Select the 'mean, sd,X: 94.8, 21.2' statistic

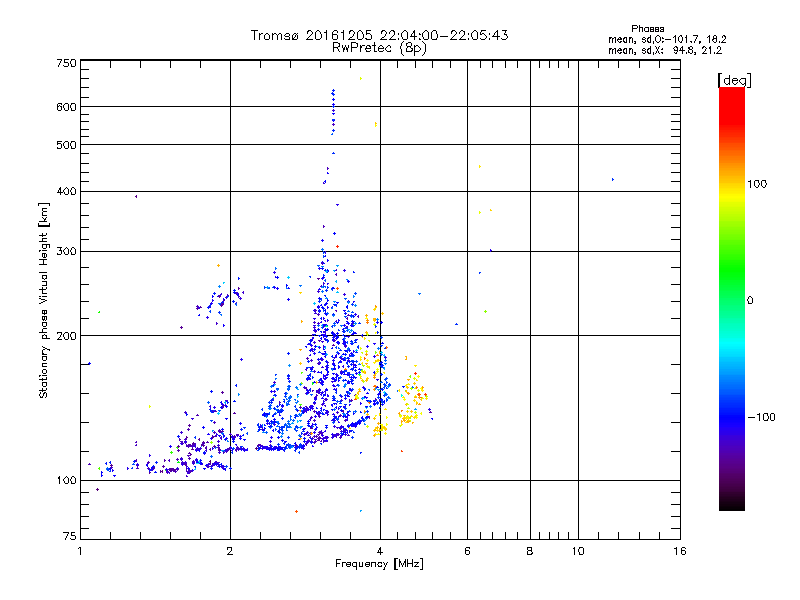coord(665,50)
